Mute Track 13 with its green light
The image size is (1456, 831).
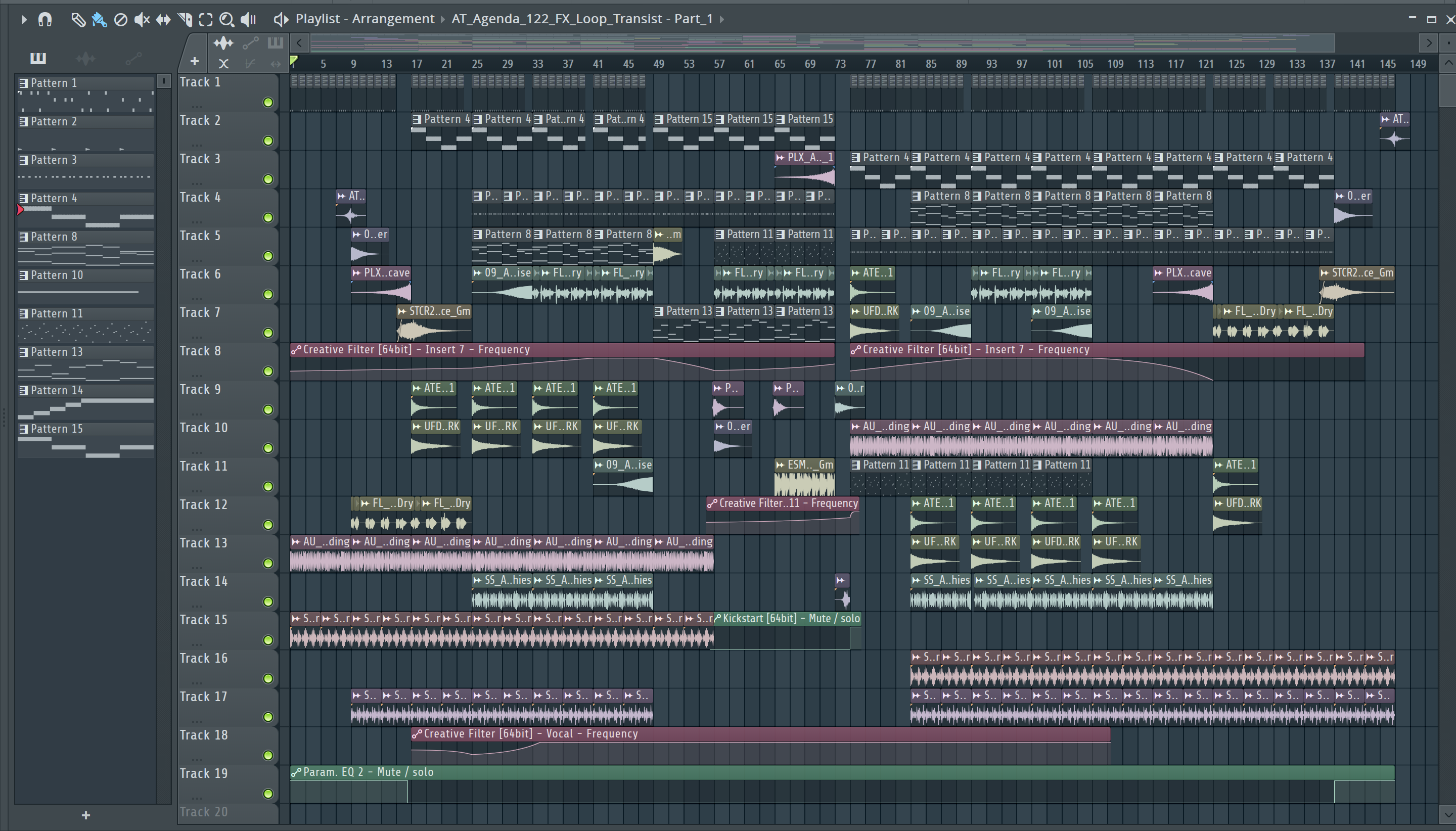click(267, 563)
